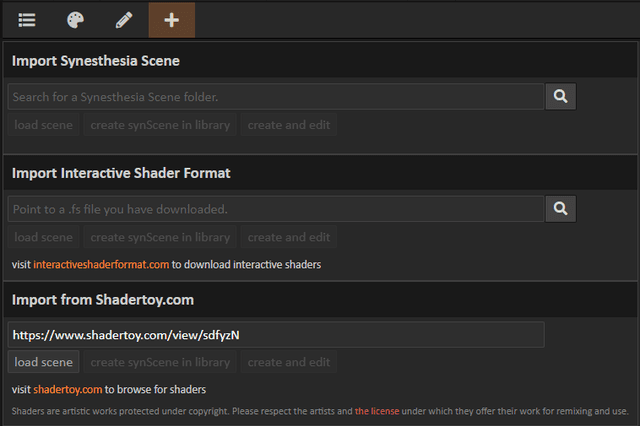This screenshot has width=640, height=426.
Task: Click the plus import tab icon
Action: [x=172, y=20]
